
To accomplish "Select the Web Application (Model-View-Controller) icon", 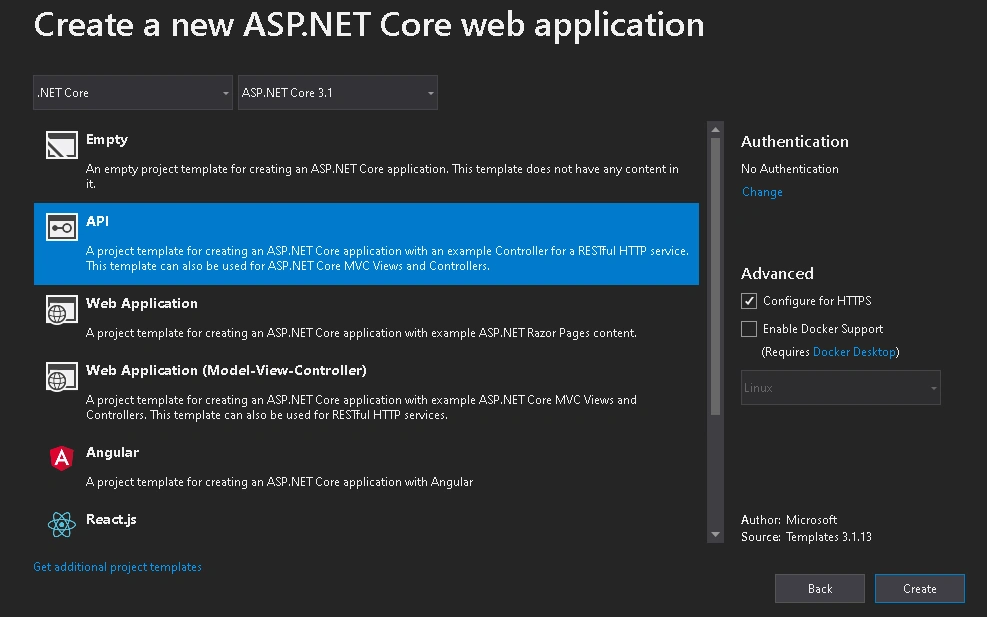I will click(x=62, y=376).
